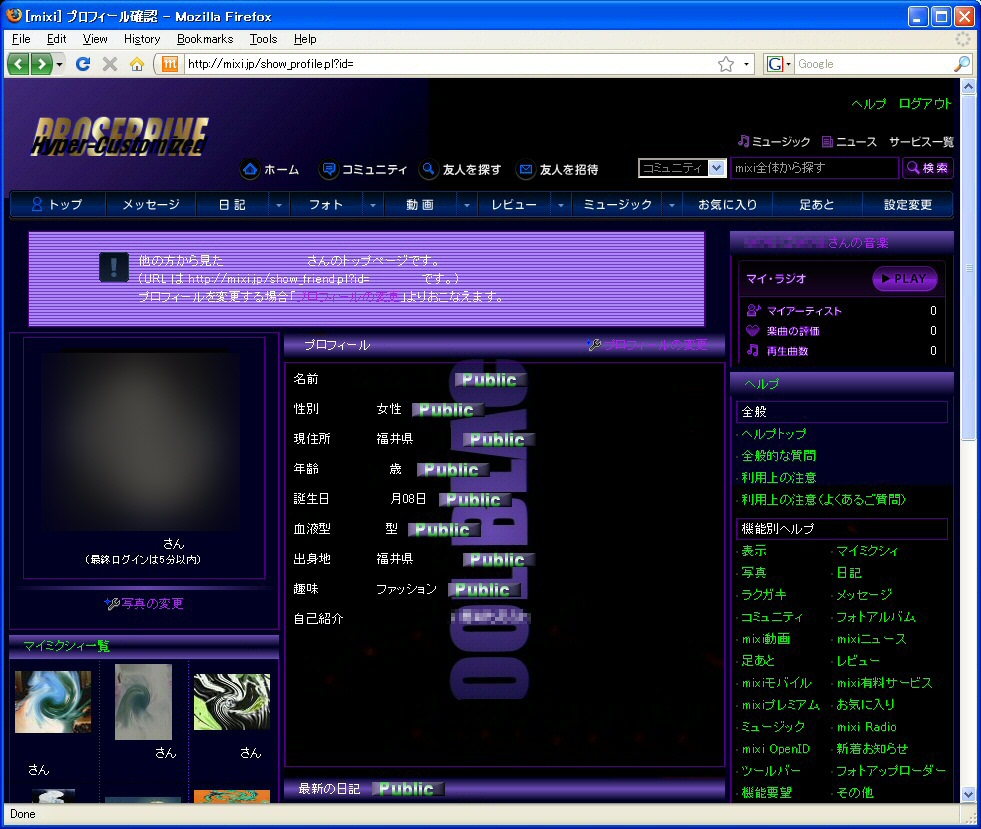The width and height of the screenshot is (981, 829).
Task: Click the mixi全体から探す search field
Action: pos(815,168)
